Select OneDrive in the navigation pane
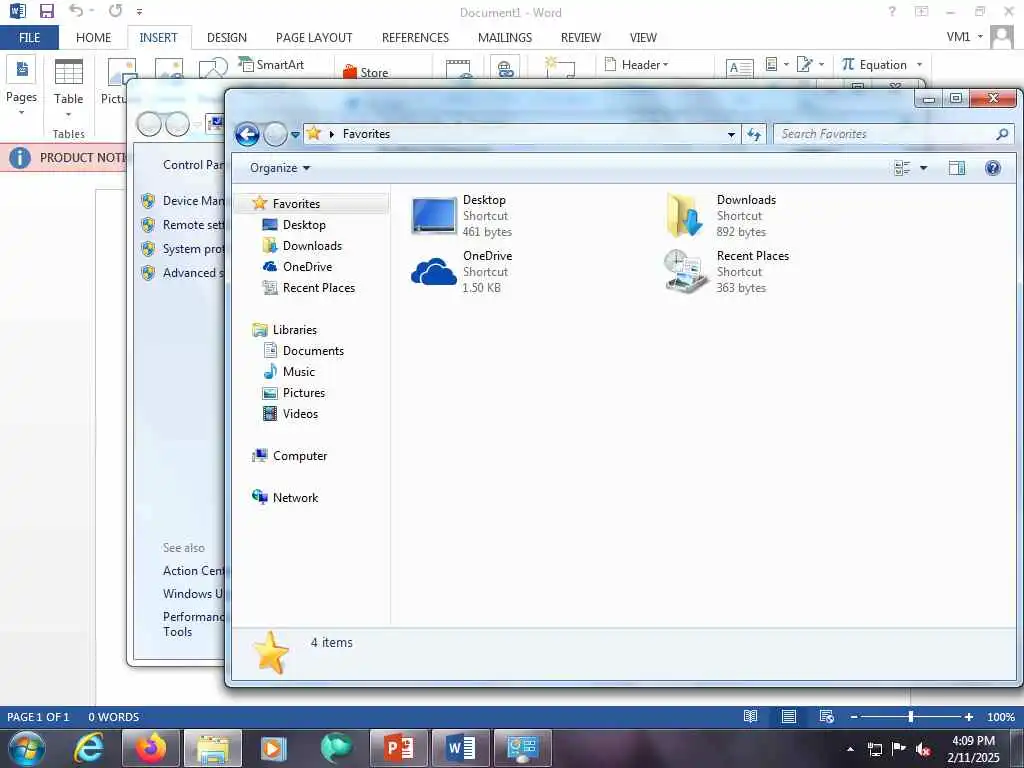 pos(307,266)
